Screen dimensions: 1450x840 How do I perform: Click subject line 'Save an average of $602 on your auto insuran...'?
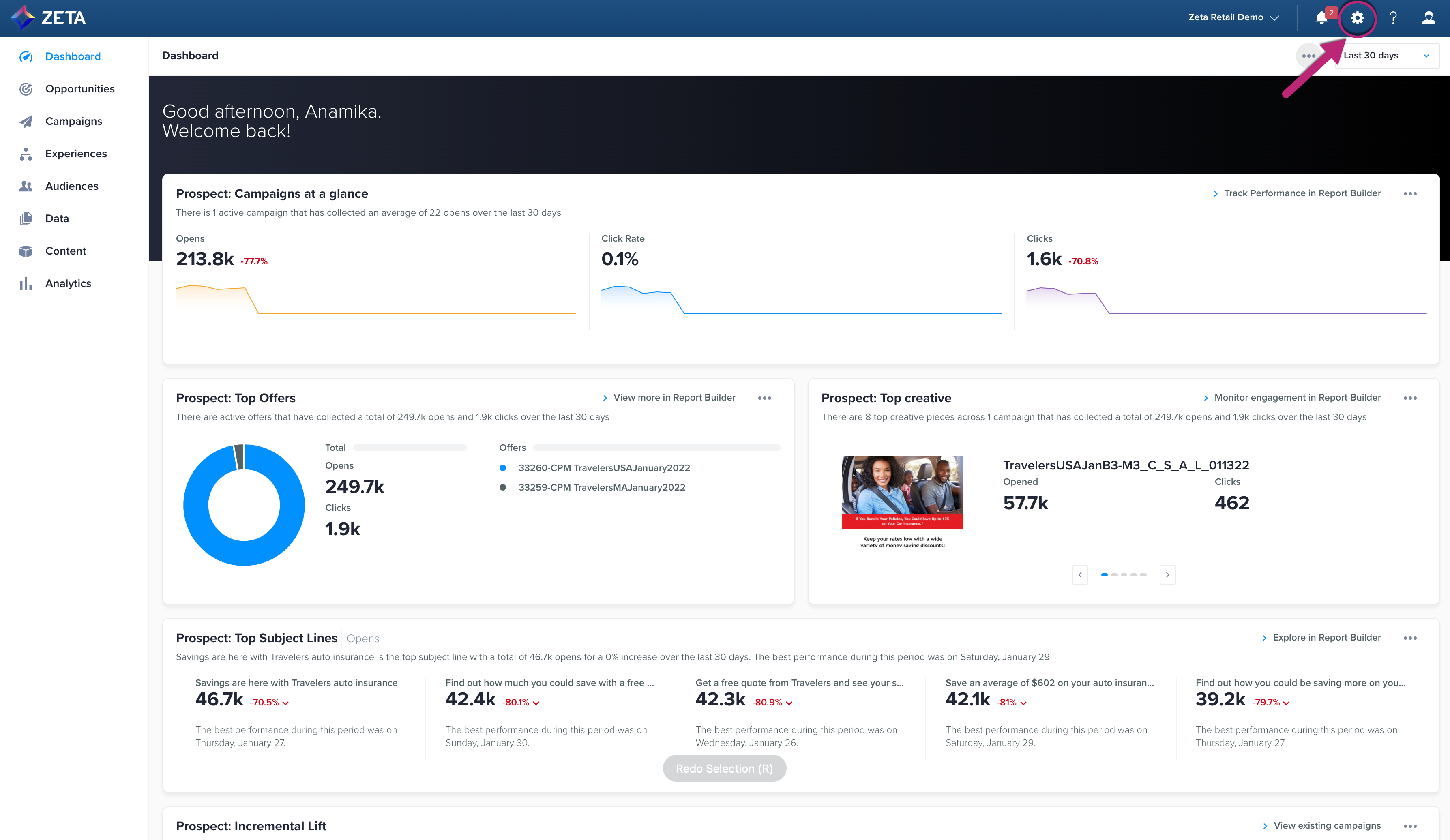click(1049, 683)
